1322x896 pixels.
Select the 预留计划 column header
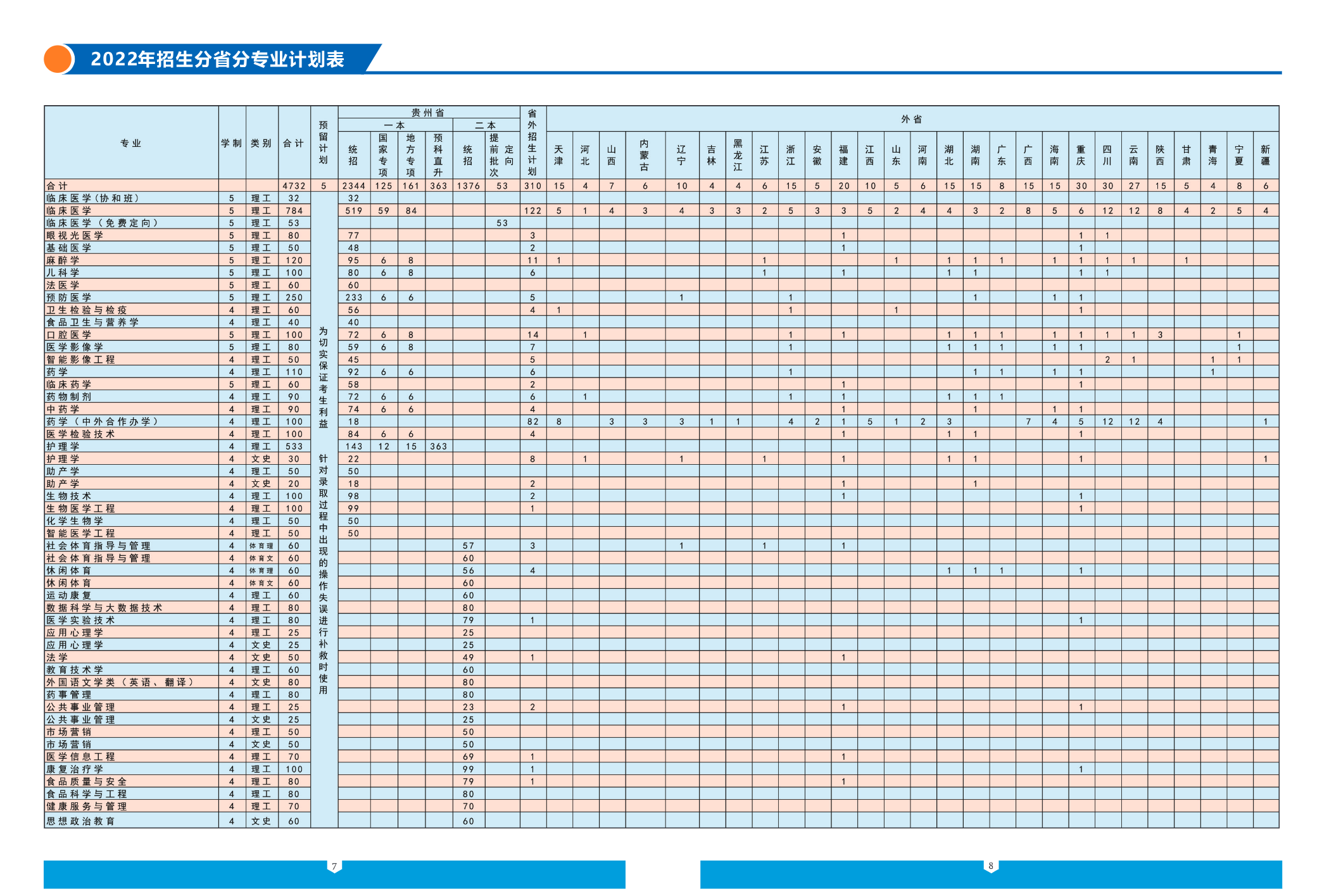coord(324,143)
